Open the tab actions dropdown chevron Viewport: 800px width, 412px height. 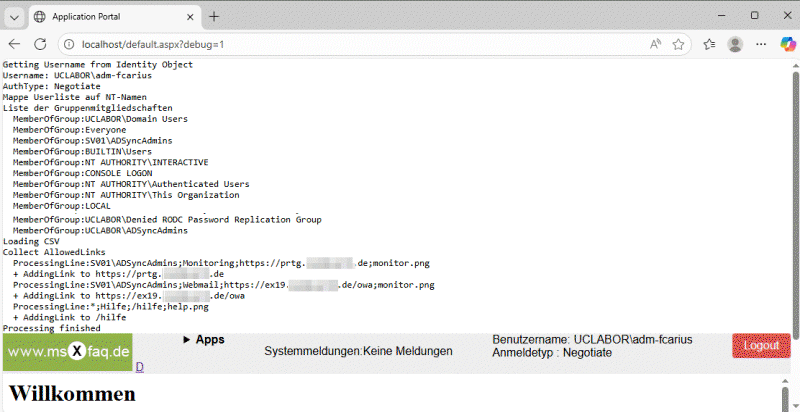click(14, 16)
